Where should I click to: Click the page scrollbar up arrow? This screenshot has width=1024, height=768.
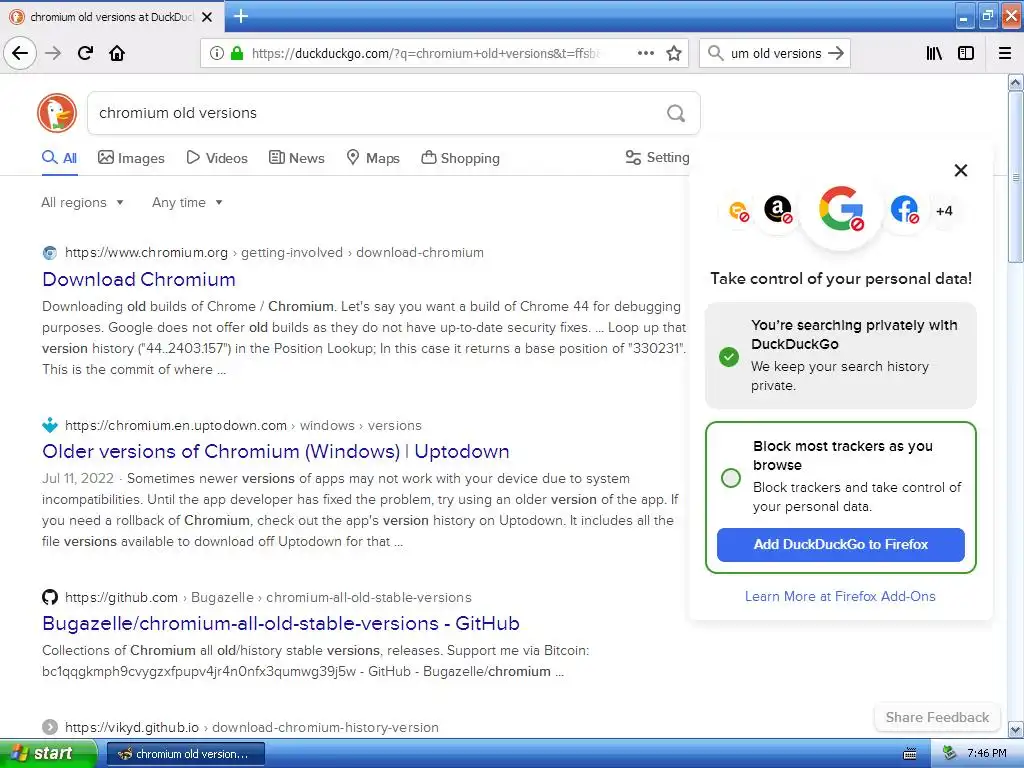(x=1016, y=82)
